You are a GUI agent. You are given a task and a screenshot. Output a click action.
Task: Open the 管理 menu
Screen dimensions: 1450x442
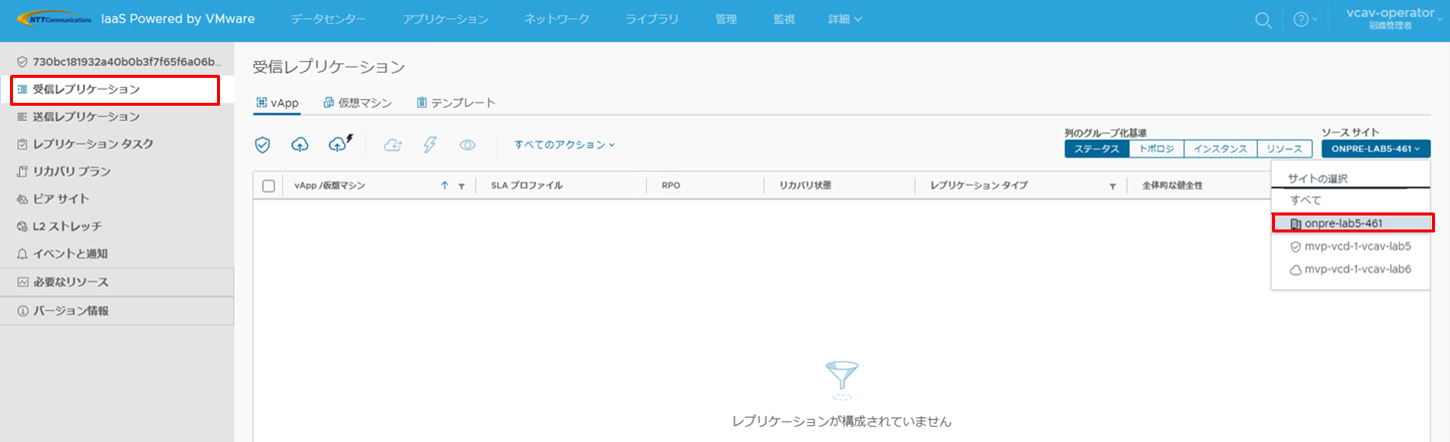(x=726, y=20)
